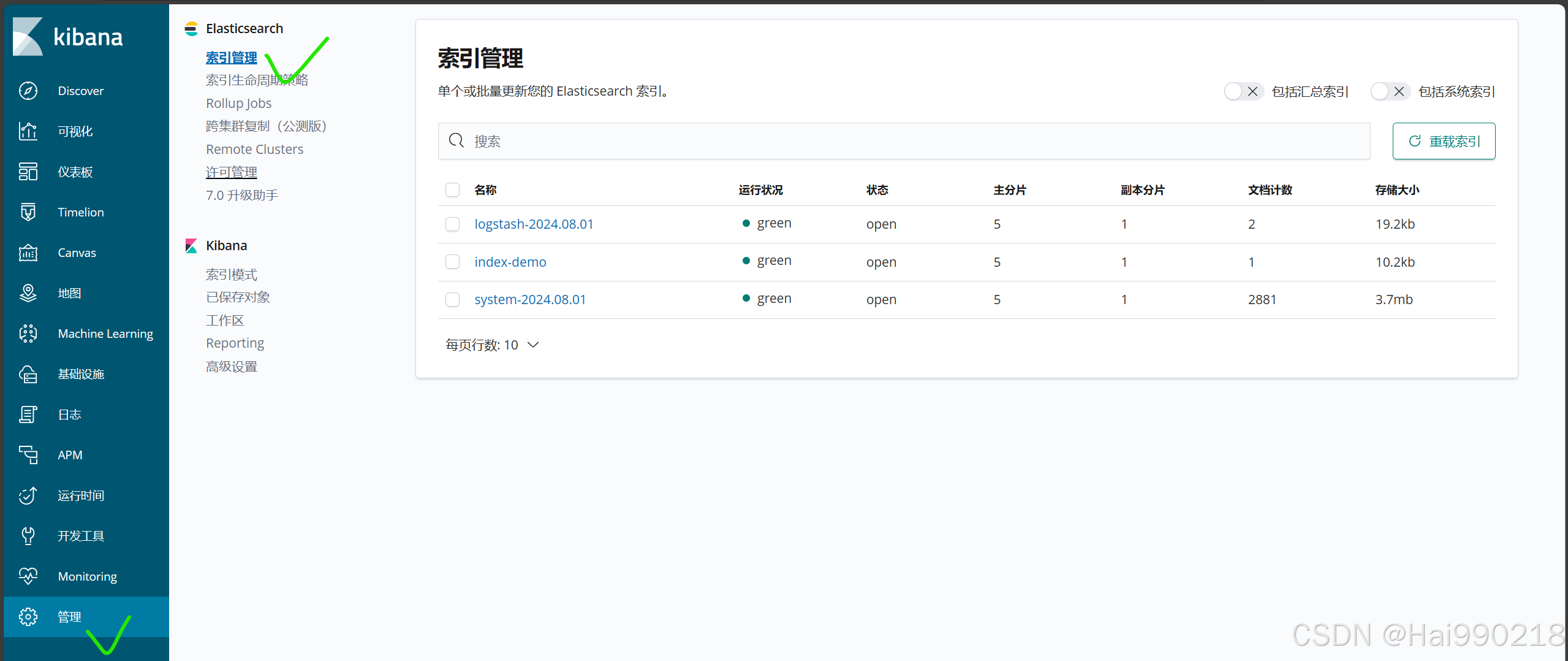Select all indices header checkbox
Viewport: 1568px width, 661px height.
coord(453,190)
